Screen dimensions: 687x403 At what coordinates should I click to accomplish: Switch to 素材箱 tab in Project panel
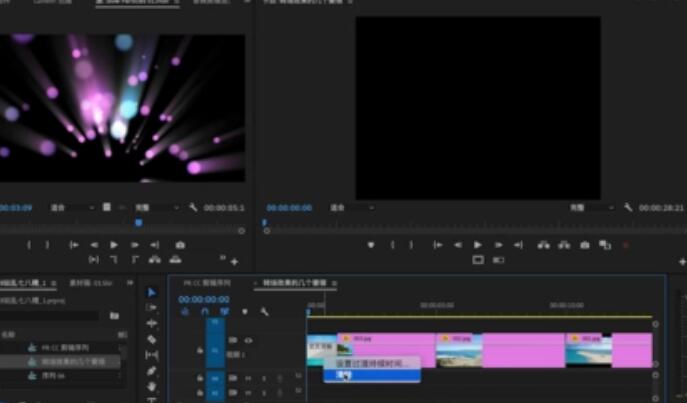pyautogui.click(x=91, y=283)
